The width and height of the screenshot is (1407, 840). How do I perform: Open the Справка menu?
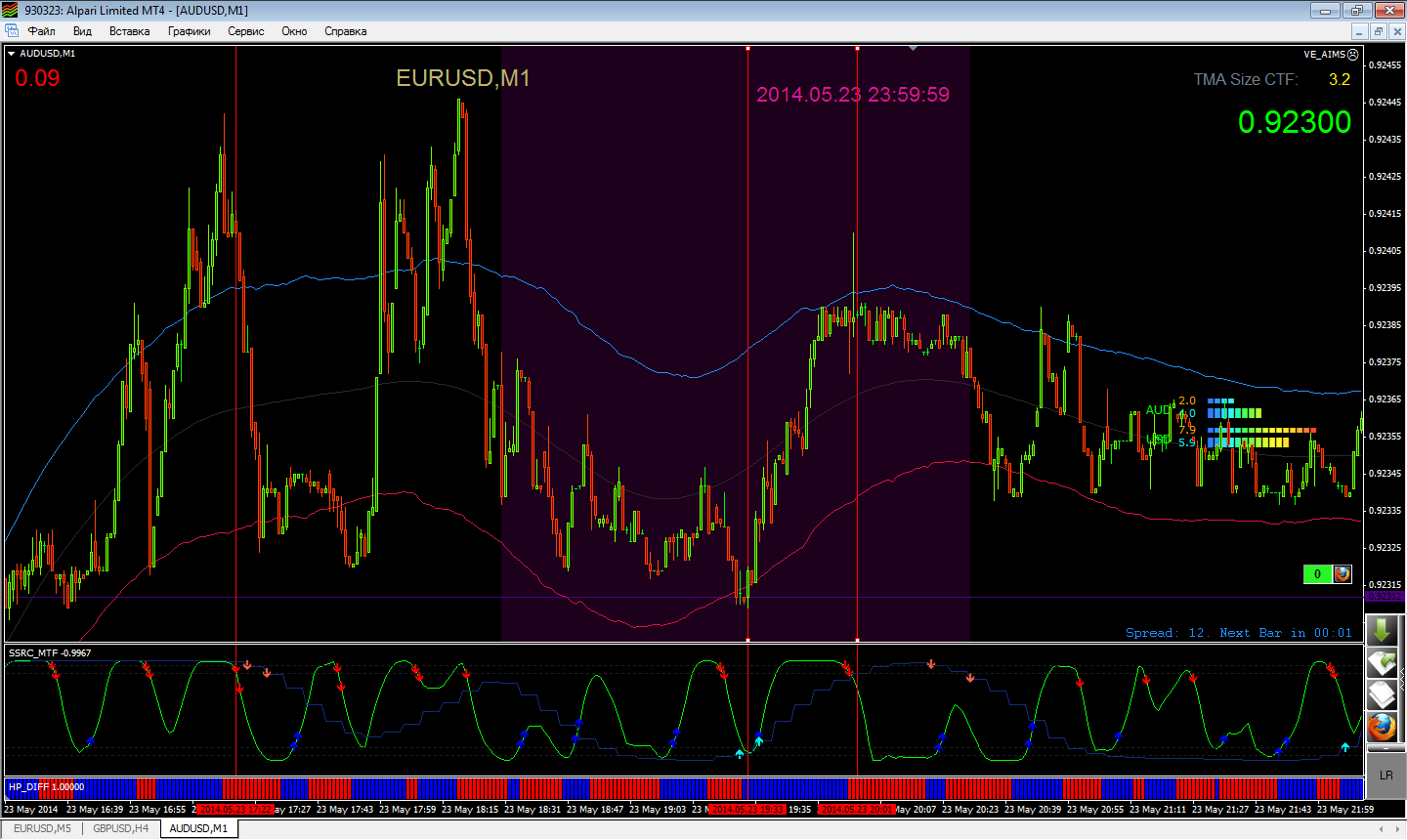tap(345, 31)
